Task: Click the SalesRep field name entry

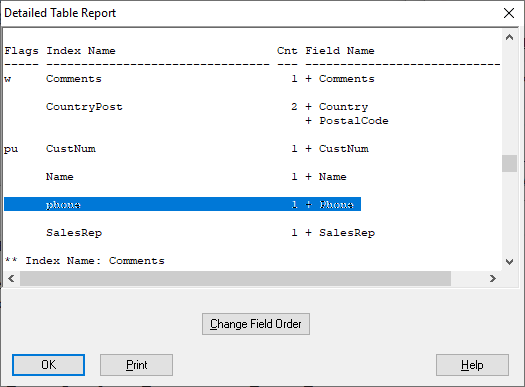Action: (347, 233)
